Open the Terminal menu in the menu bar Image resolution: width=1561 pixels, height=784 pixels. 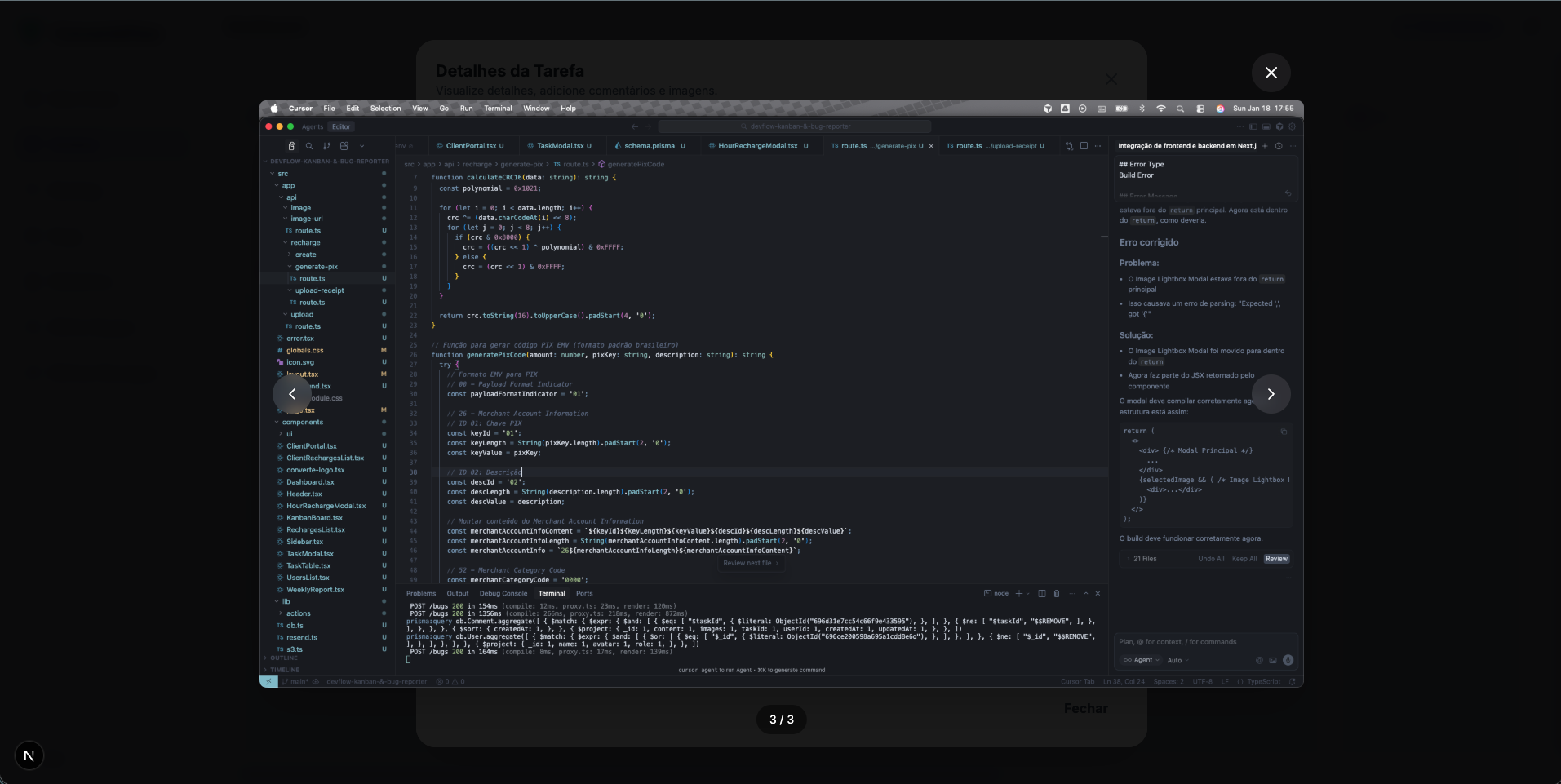496,108
